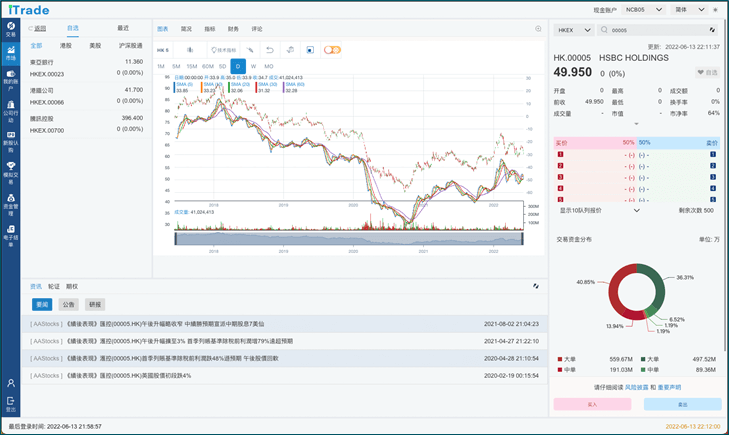Open 资金管理 in the left sidebar
Screen dimensions: 729x435
tap(11, 202)
